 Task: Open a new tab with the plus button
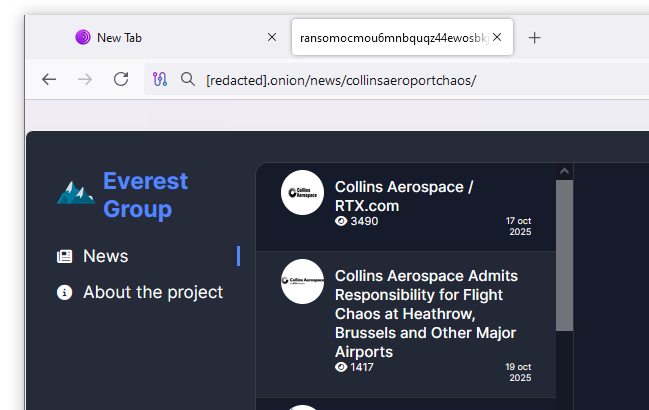tap(535, 37)
